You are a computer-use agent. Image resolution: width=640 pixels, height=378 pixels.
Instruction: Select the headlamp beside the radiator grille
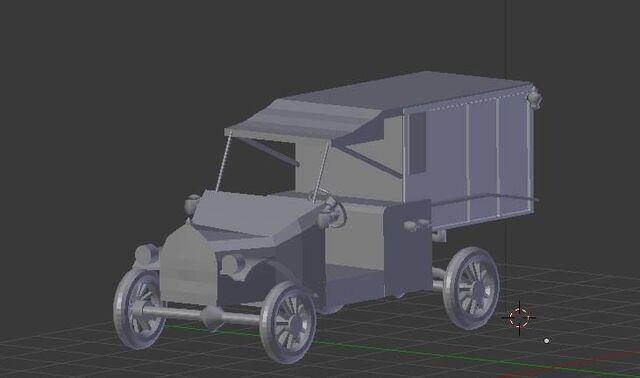pyautogui.click(x=233, y=264)
